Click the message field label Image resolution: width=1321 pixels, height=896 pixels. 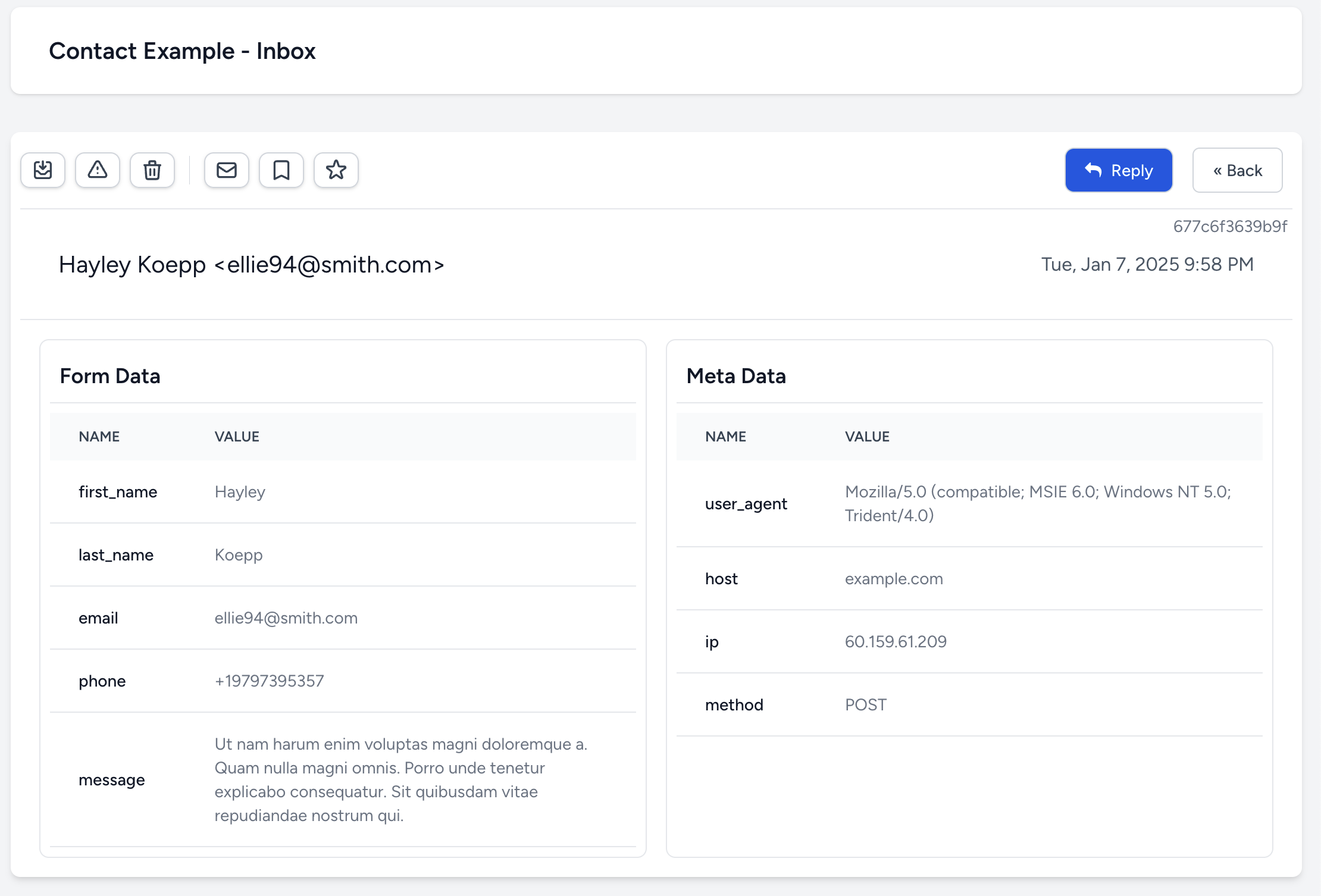pos(112,780)
